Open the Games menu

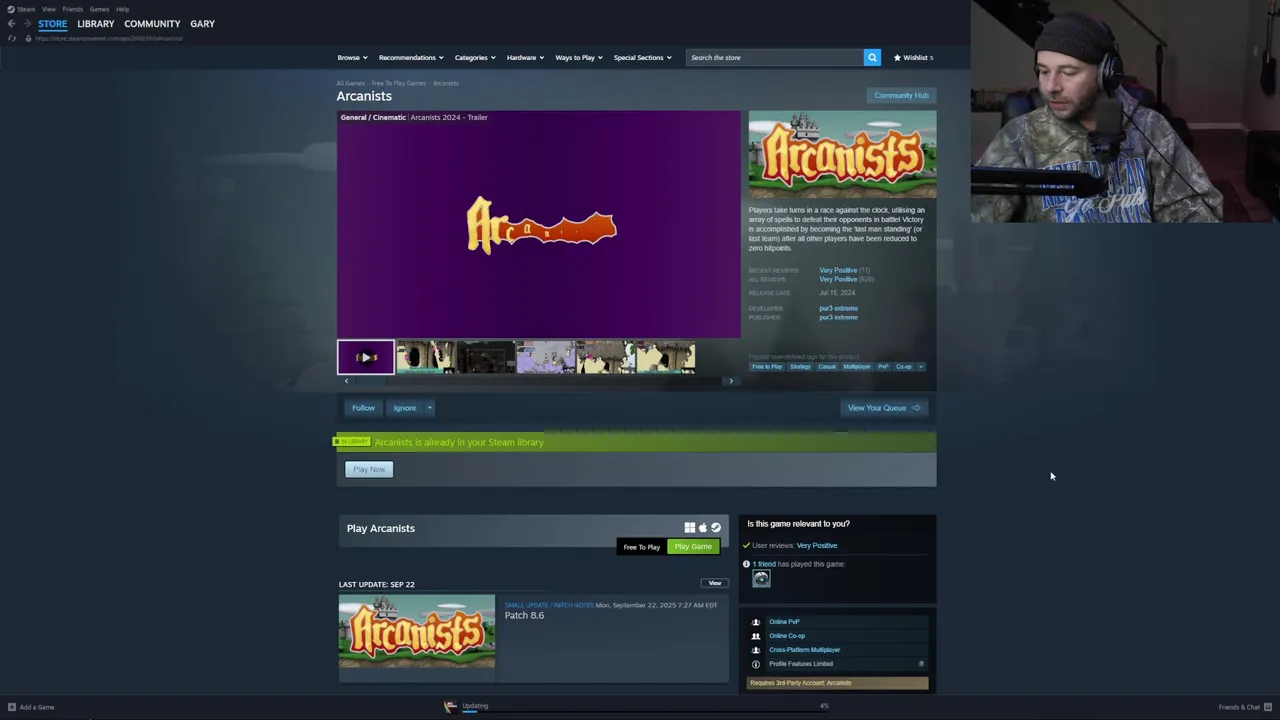pyautogui.click(x=99, y=9)
